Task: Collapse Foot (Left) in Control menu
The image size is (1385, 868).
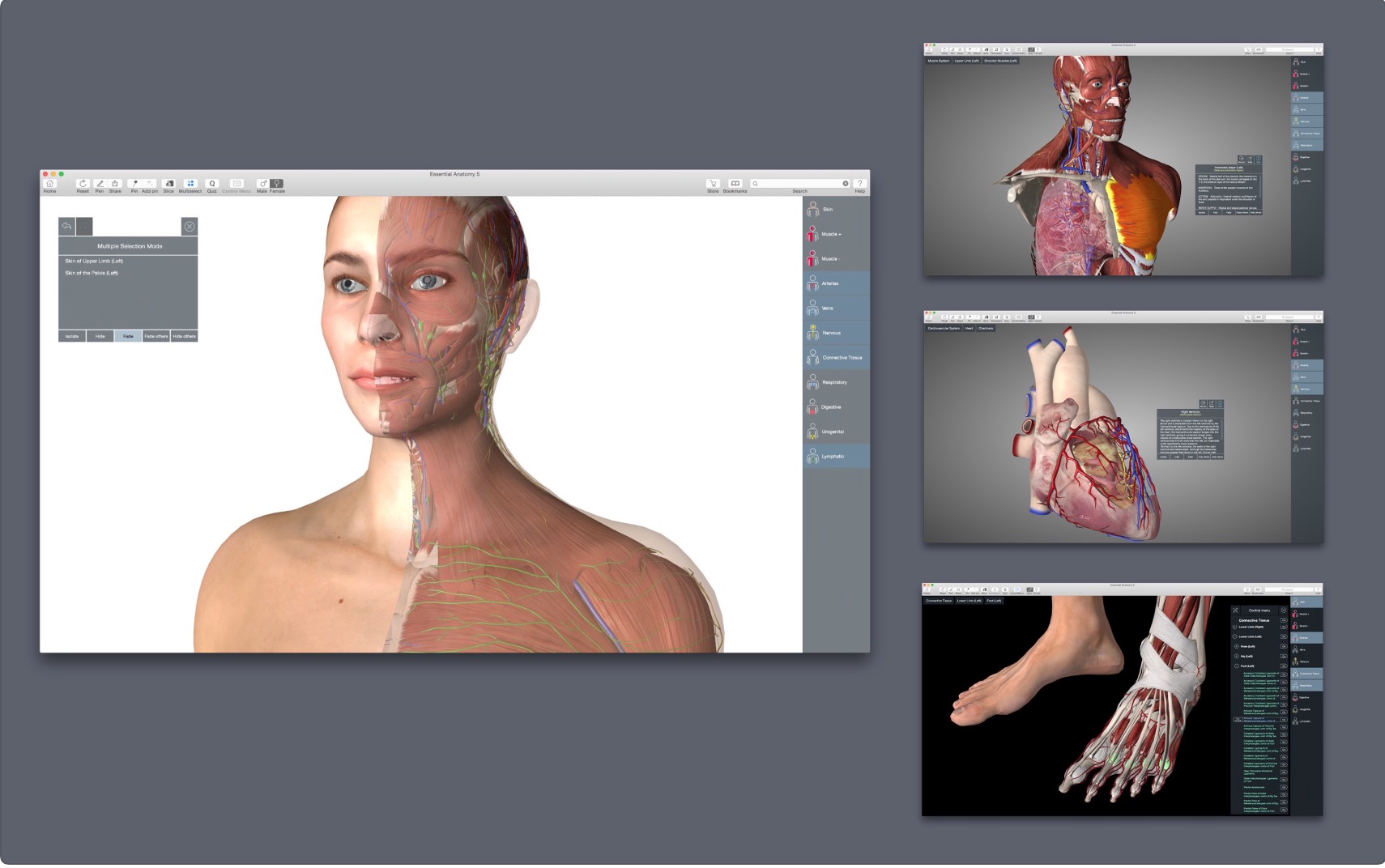Action: (1238, 666)
